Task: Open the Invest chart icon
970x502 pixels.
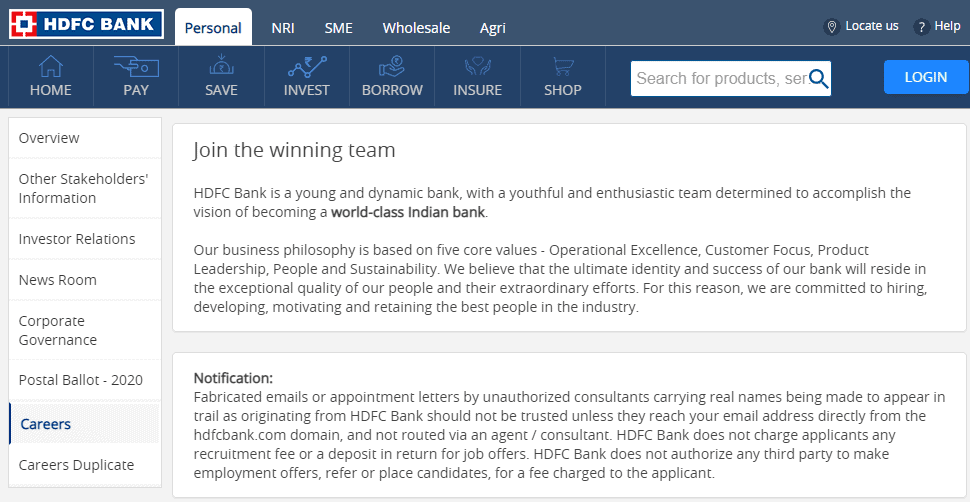Action: [307, 66]
